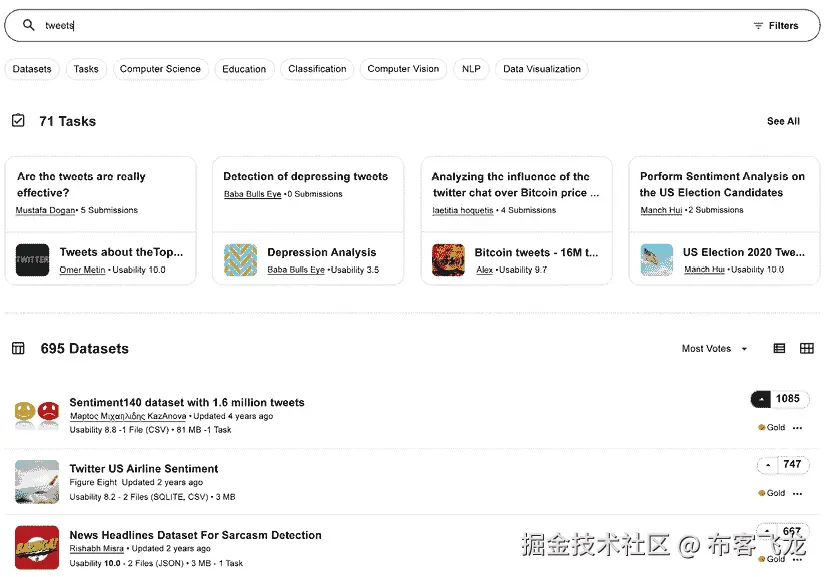
Task: Open more options for Airline Sentiment dataset
Action: click(798, 493)
